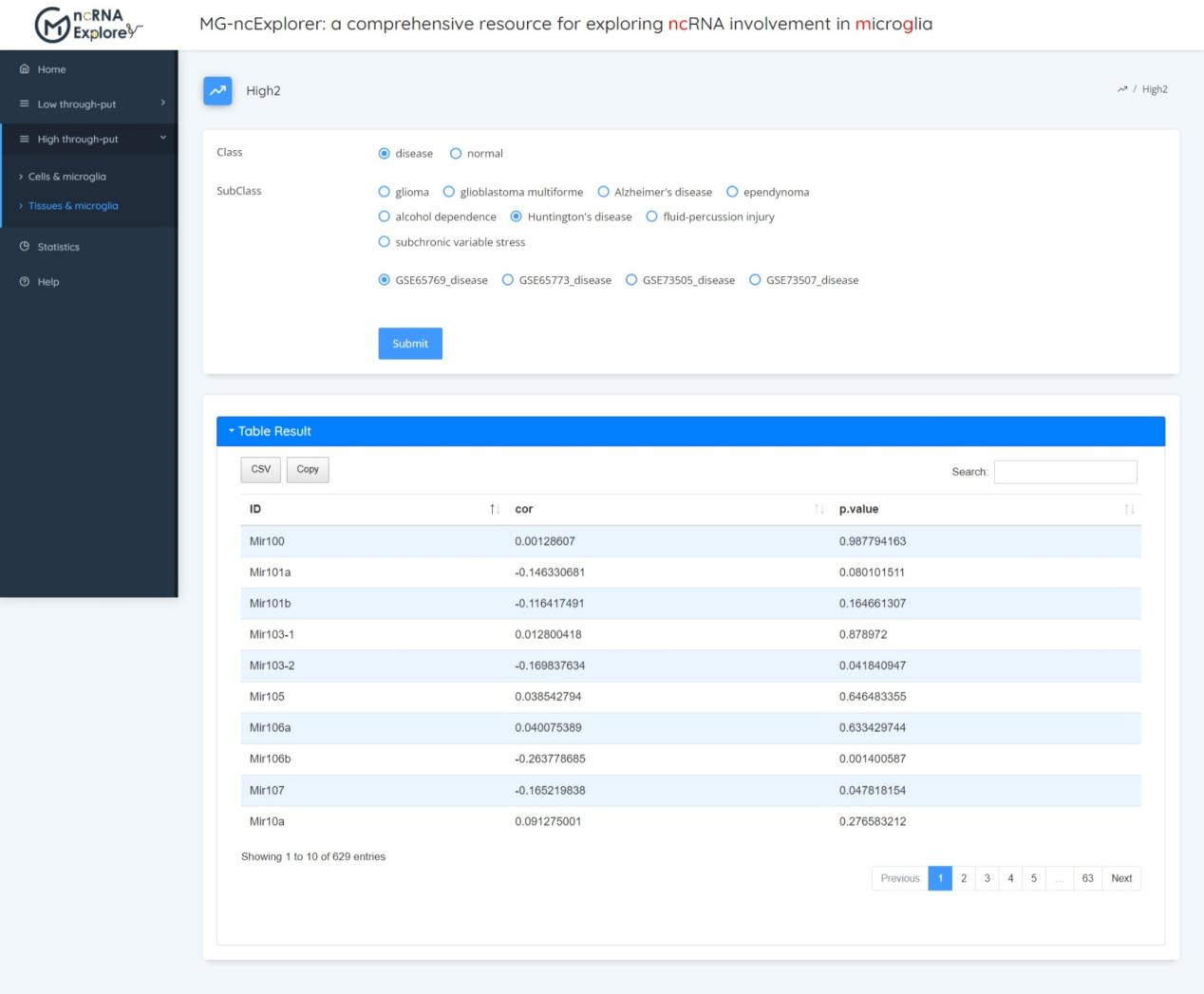Sort table by ID column arrows
Image resolution: width=1204 pixels, height=994 pixels.
[x=494, y=510]
